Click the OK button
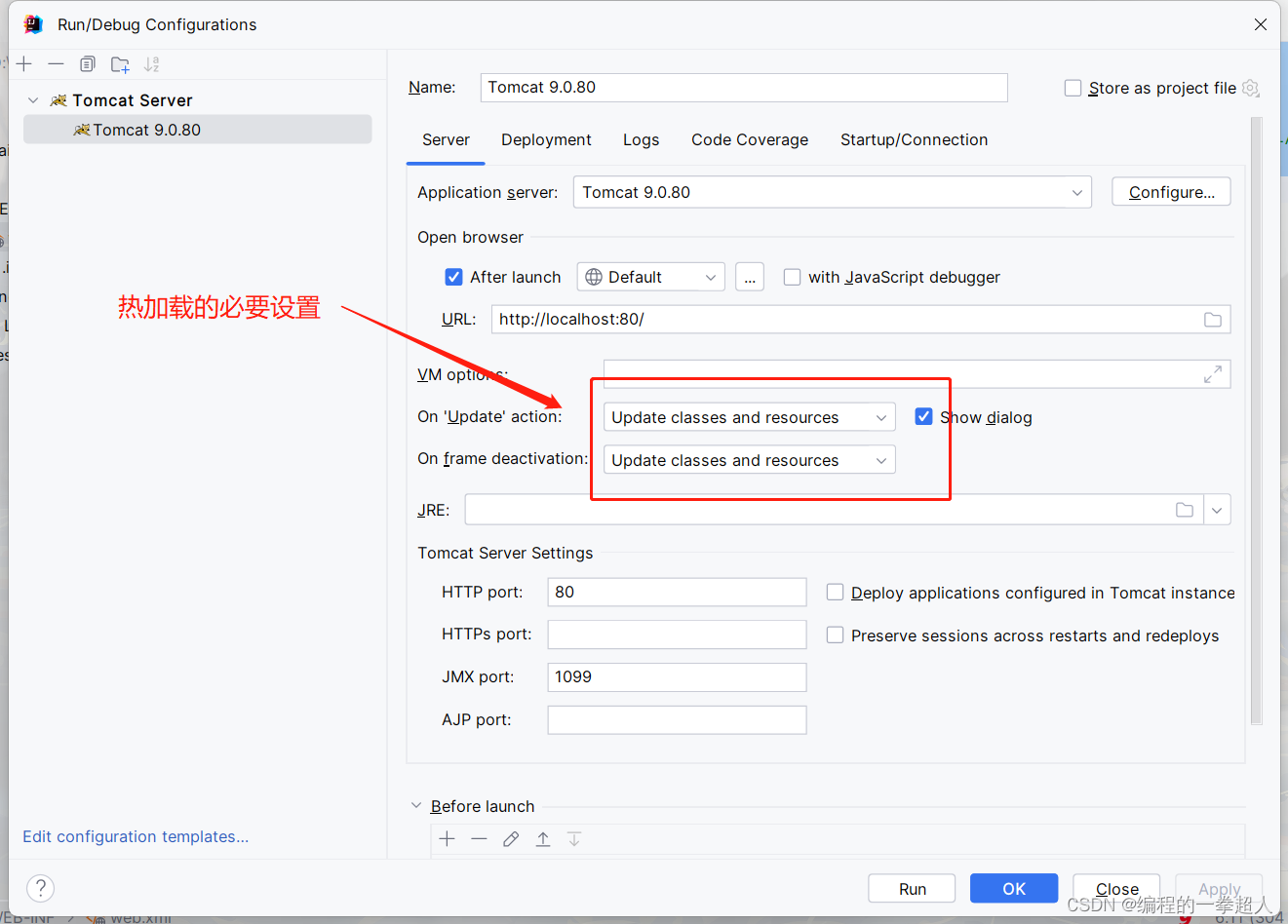This screenshot has width=1288, height=924. coord(1014,889)
